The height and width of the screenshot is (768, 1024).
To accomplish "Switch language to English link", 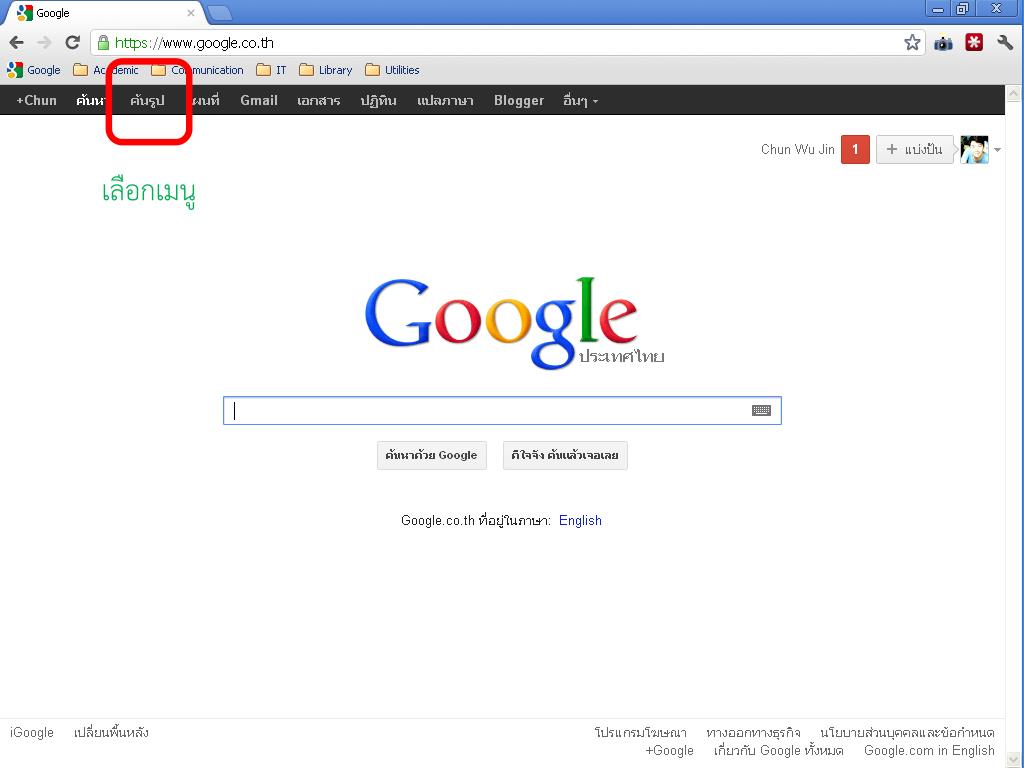I will [x=580, y=520].
